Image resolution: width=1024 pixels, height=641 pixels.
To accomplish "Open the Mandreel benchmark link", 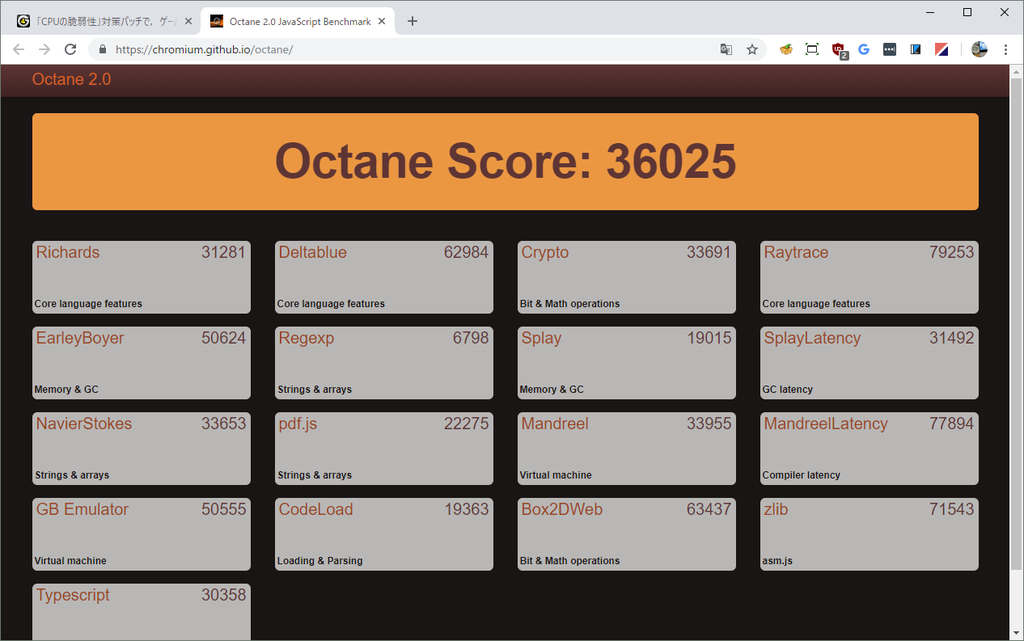I will click(554, 424).
